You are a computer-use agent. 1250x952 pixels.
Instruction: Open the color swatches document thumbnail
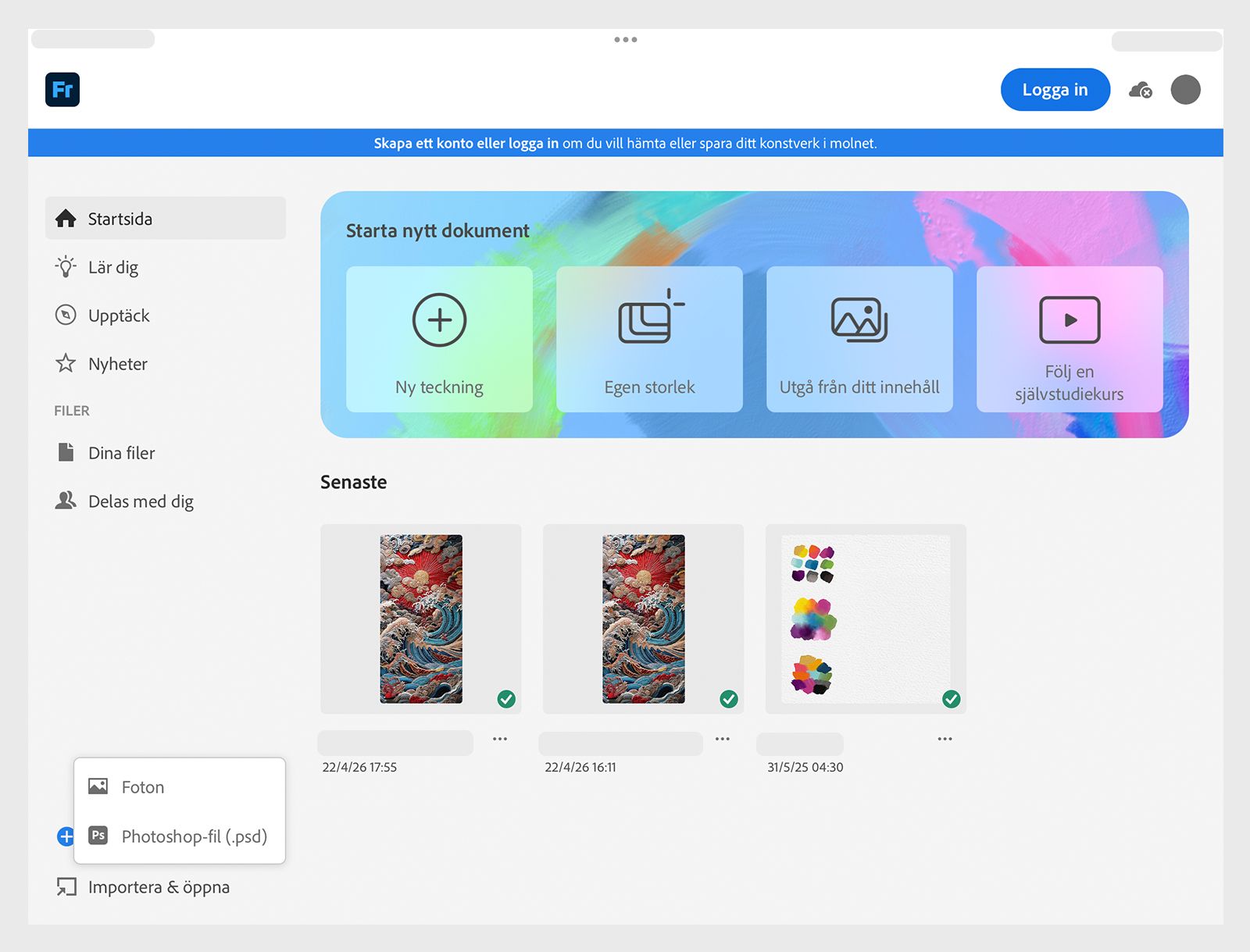click(x=866, y=619)
